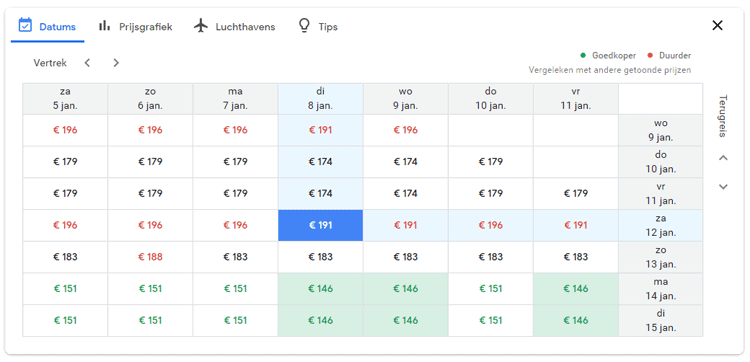The image size is (750, 362).
Task: Shift return dates later with down chevron
Action: (x=723, y=186)
